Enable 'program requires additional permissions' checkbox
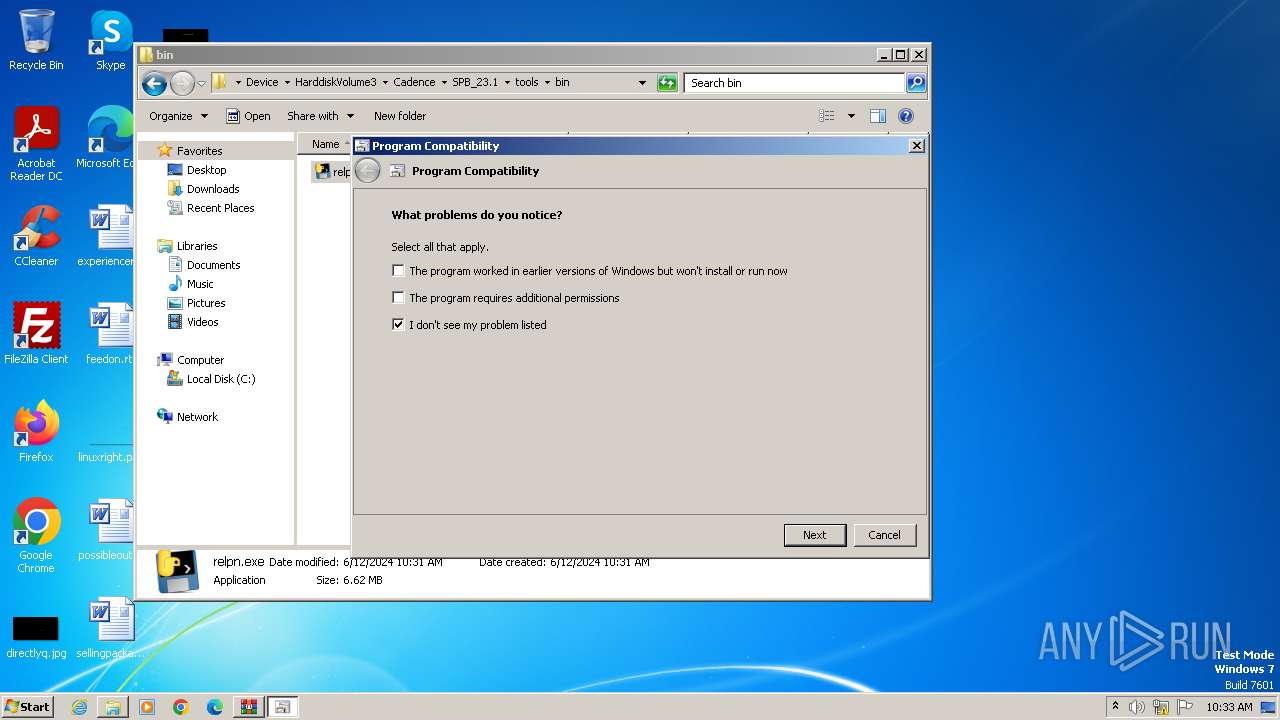This screenshot has height=720, width=1280. point(398,298)
